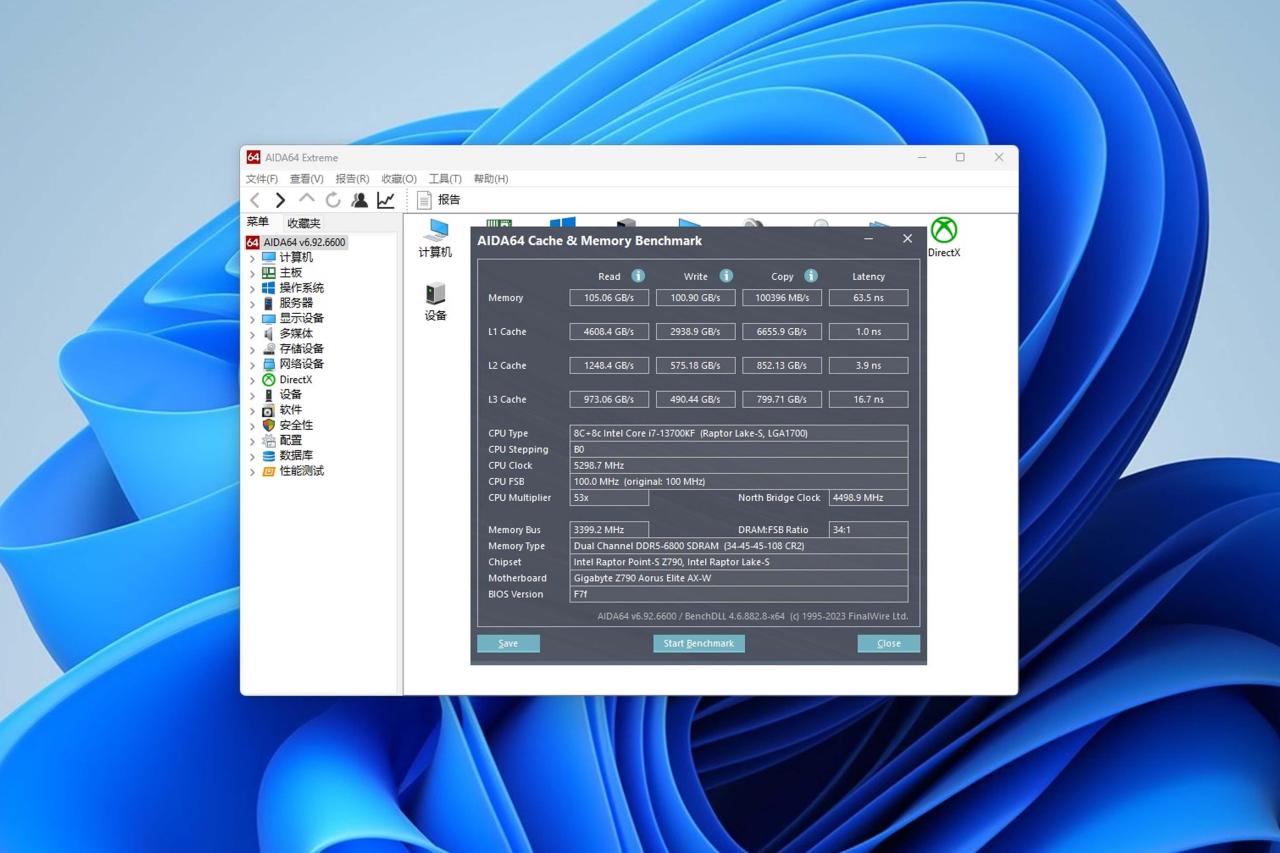Click the CPU Clock value 5298.7 MHz
This screenshot has width=1280, height=853.
(x=739, y=465)
